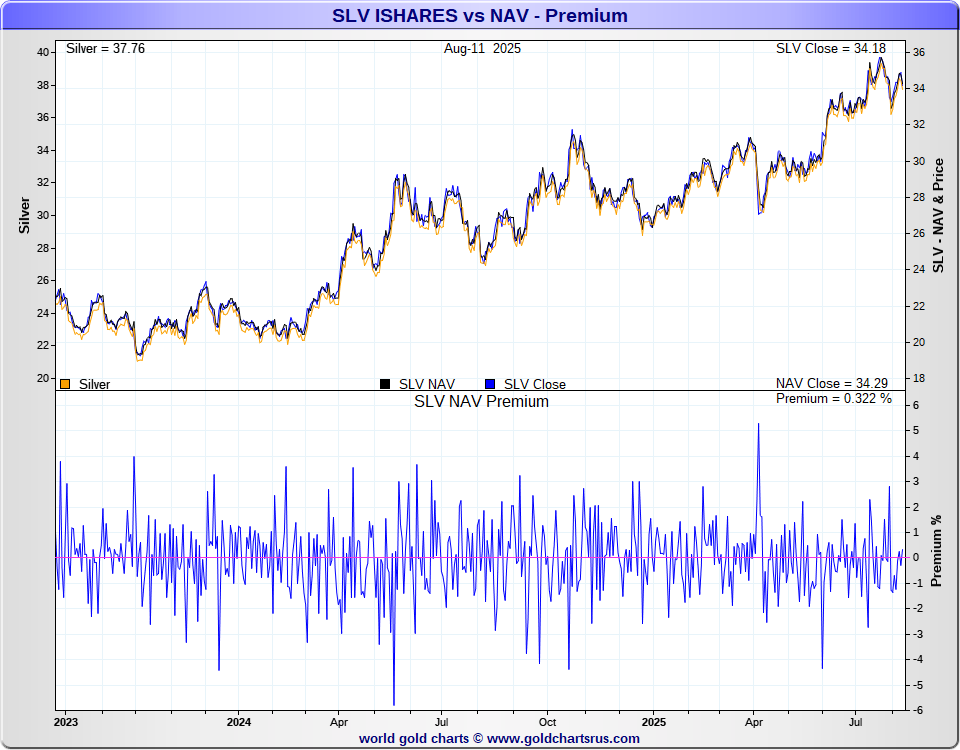The image size is (960, 750).
Task: Click the first 'Apr' x-axis label after 2024
Action: (x=339, y=722)
